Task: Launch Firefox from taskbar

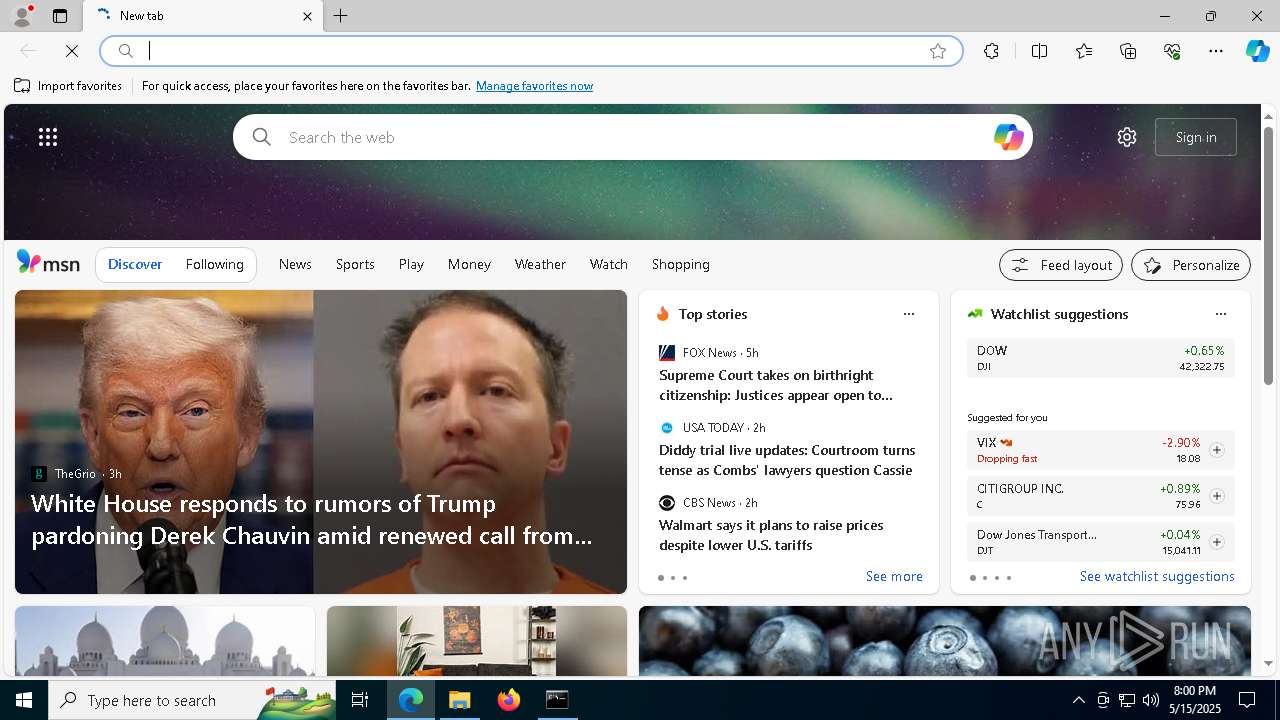Action: coord(509,700)
